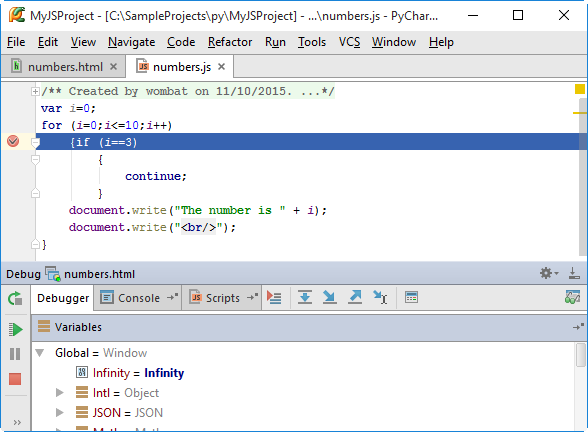Viewport: 588px width, 432px height.
Task: Open the Navigate menu
Action: [x=132, y=42]
